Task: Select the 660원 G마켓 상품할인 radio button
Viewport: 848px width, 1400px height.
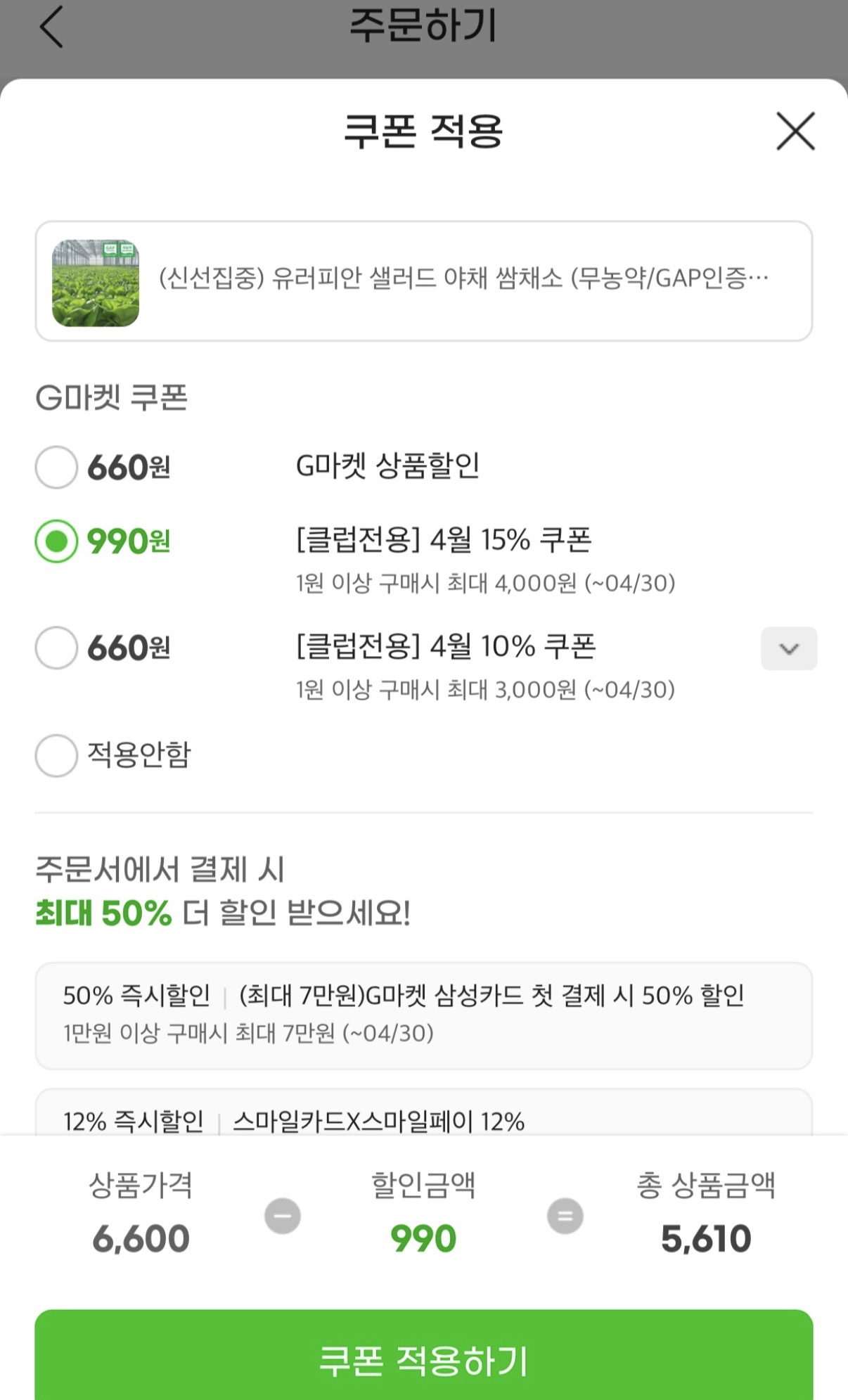Action: click(x=56, y=467)
